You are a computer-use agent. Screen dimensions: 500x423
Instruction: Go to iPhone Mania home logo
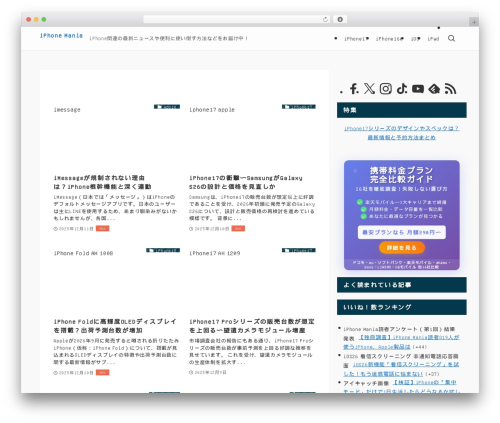[61, 36]
